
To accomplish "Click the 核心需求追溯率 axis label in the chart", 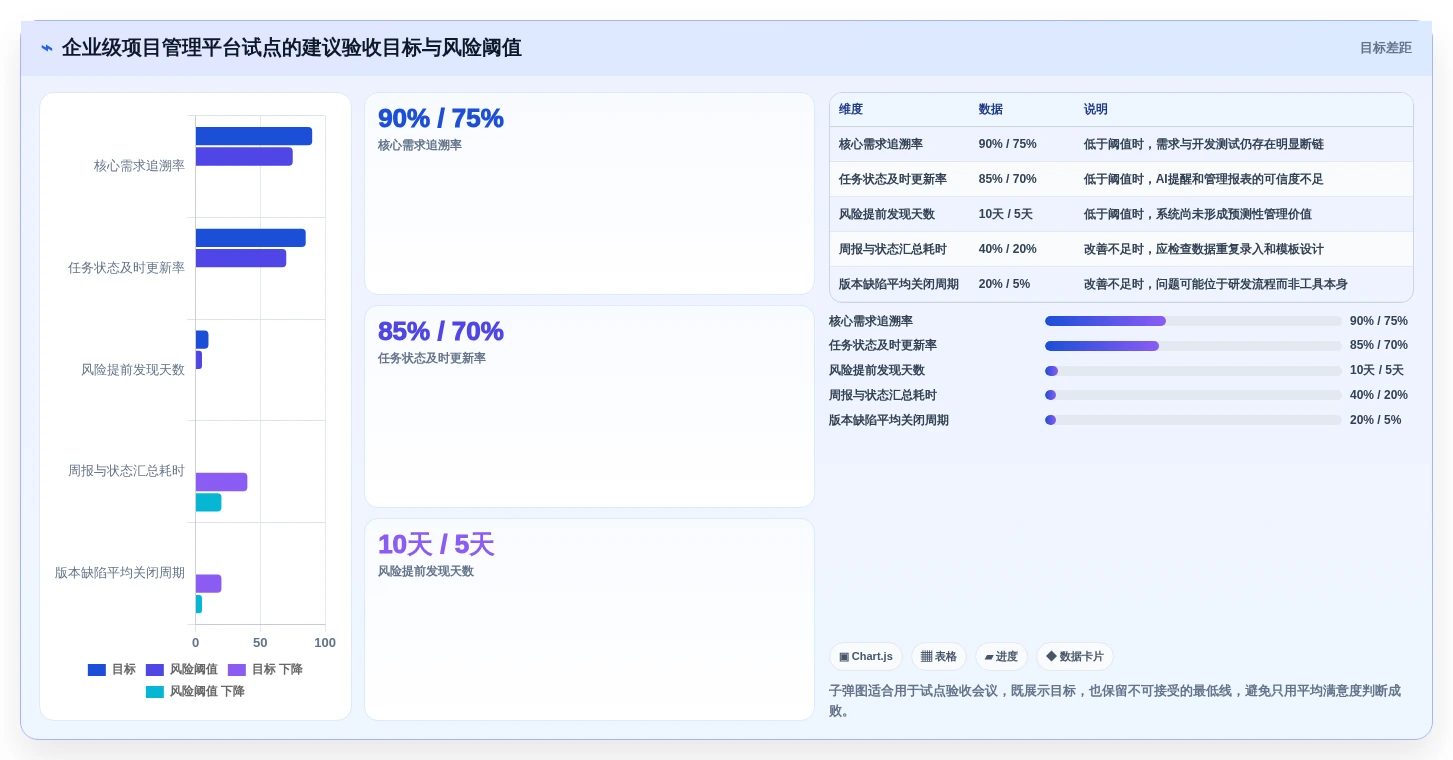I will [139, 166].
